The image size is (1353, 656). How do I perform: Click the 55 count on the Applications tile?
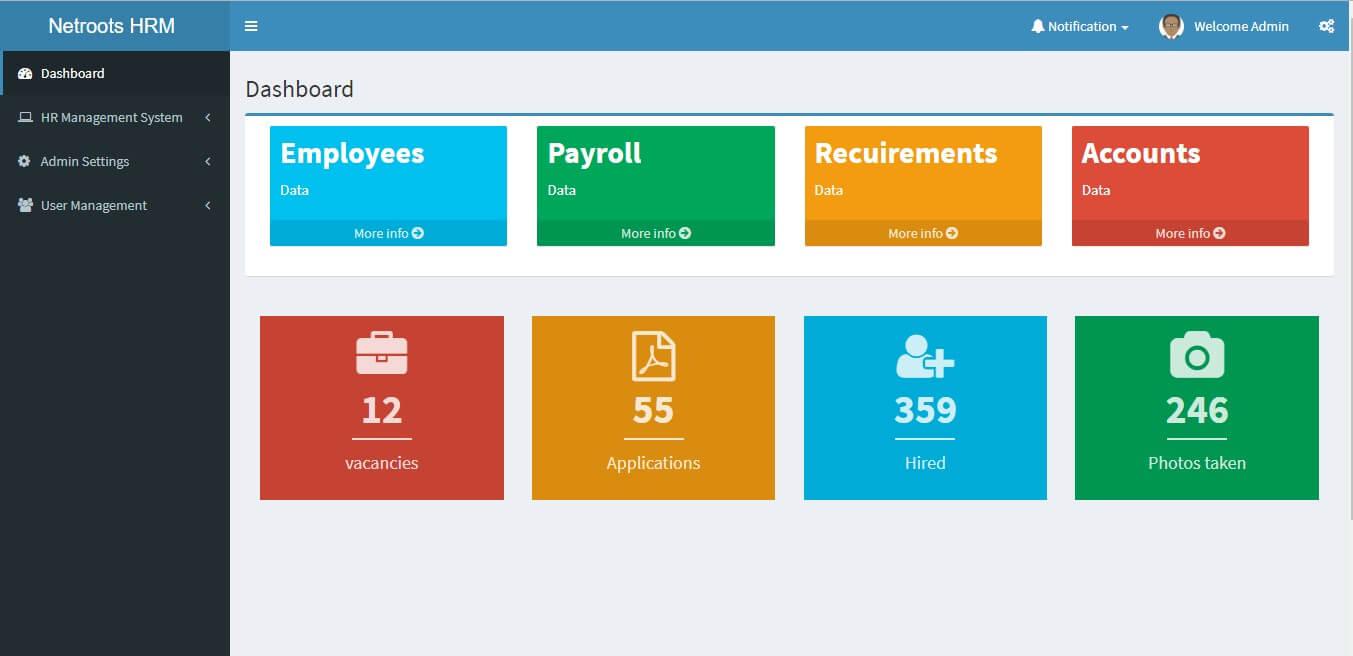[653, 410]
